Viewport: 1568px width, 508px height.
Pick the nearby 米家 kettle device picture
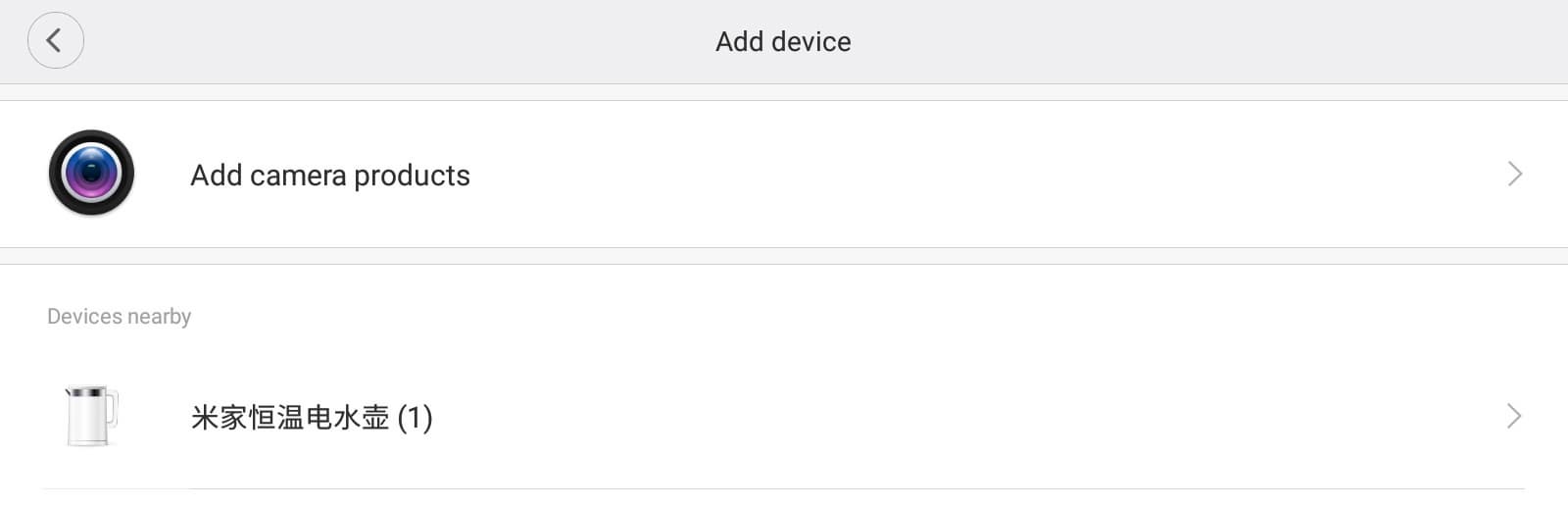click(92, 417)
